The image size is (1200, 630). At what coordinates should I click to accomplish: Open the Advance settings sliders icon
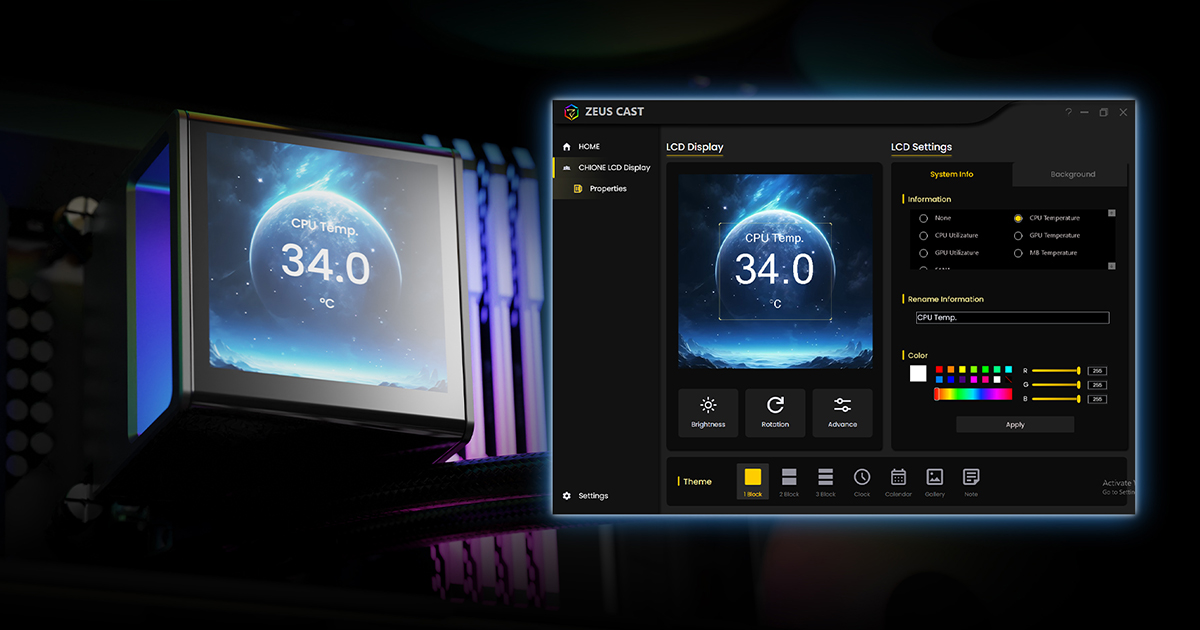point(842,412)
